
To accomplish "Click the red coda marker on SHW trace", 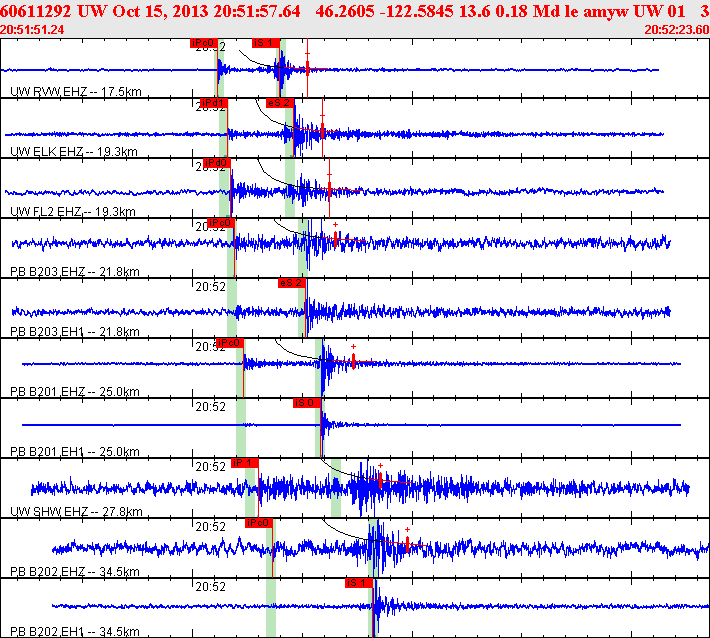I will click(380, 480).
